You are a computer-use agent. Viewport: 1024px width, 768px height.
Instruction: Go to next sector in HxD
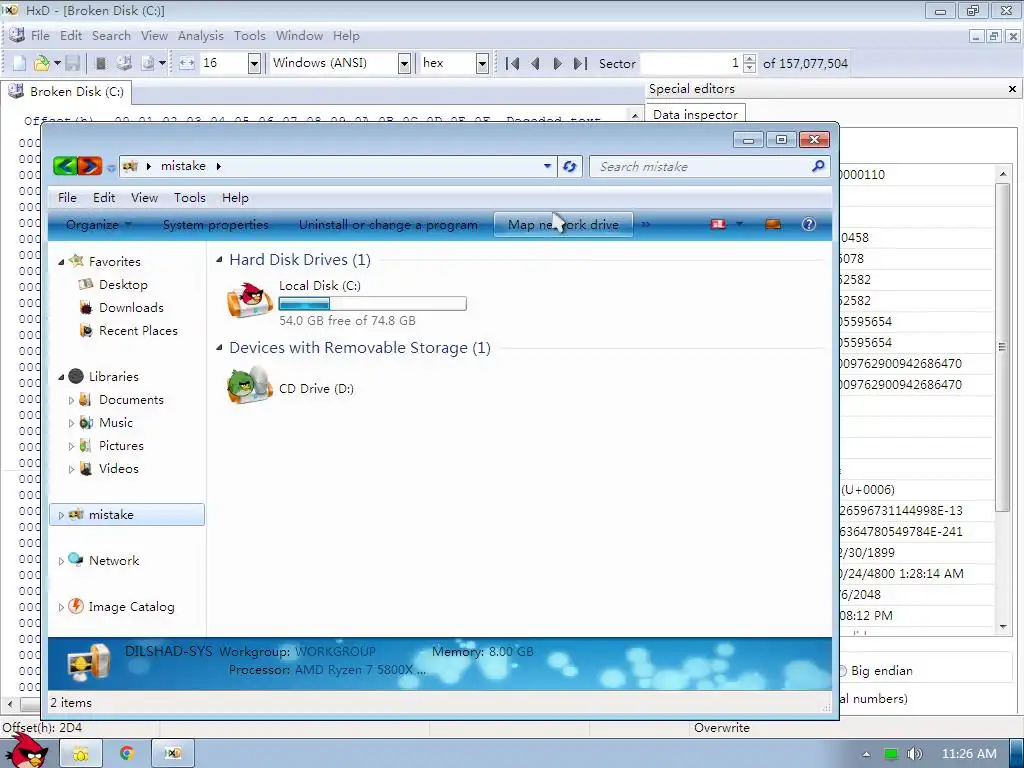[558, 63]
